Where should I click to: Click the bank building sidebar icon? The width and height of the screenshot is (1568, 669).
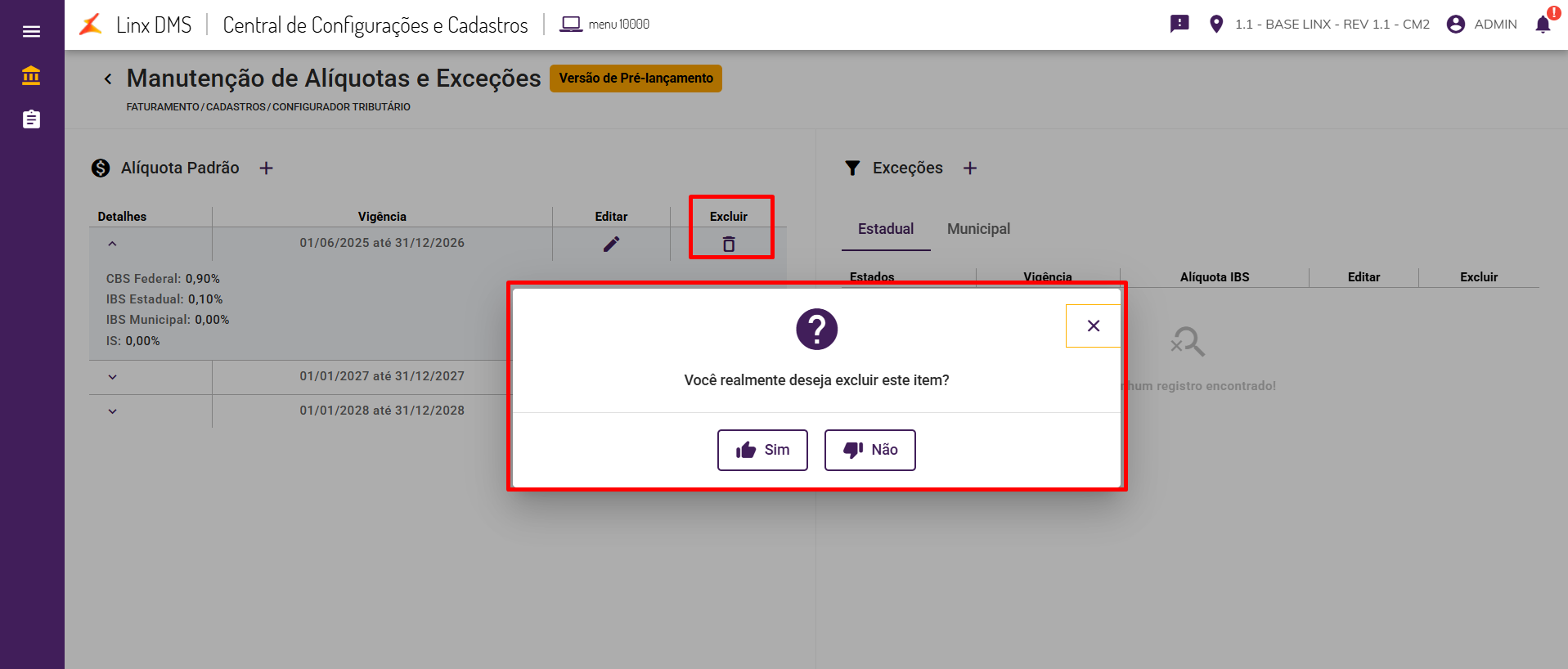point(31,75)
